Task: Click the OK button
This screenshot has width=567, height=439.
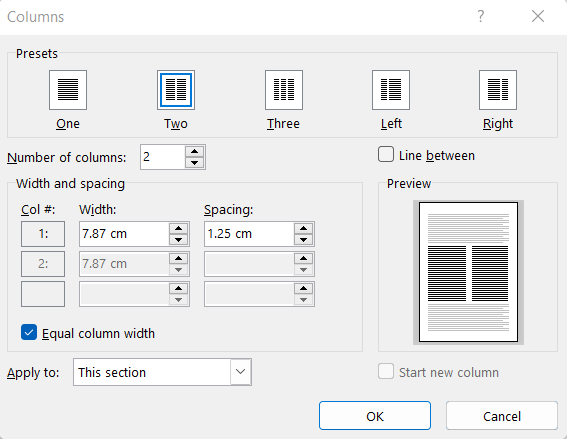Action: click(375, 416)
